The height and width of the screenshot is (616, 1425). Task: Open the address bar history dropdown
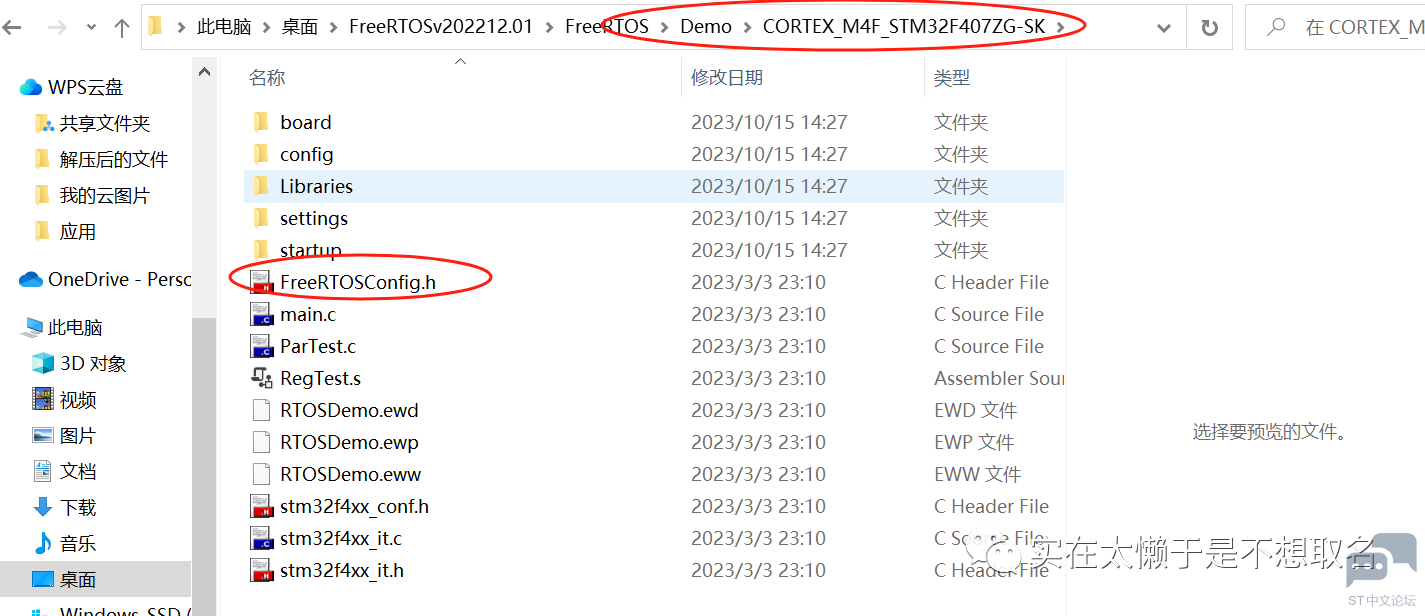pos(1163,28)
